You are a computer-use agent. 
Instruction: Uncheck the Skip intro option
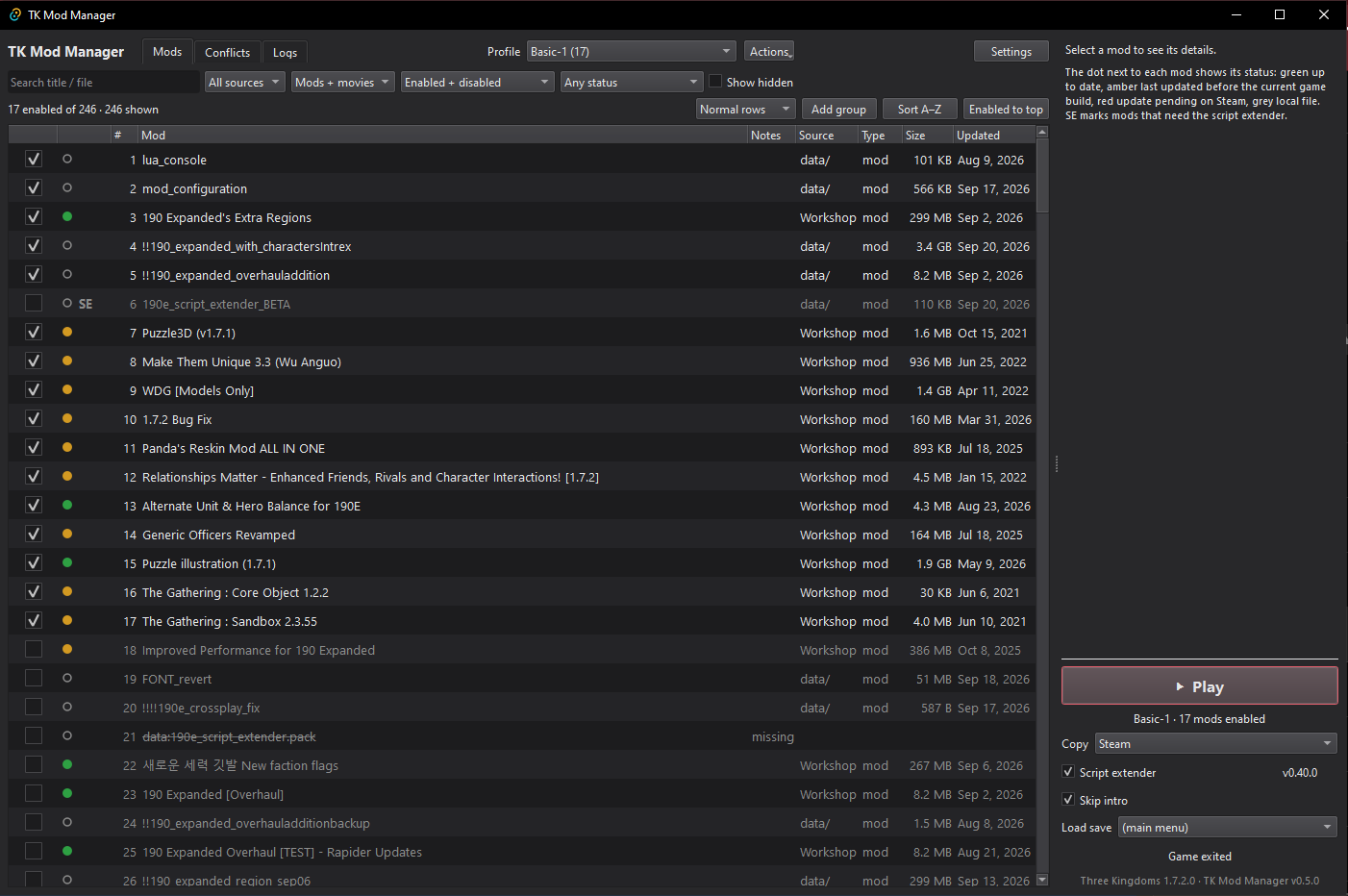coord(1068,800)
